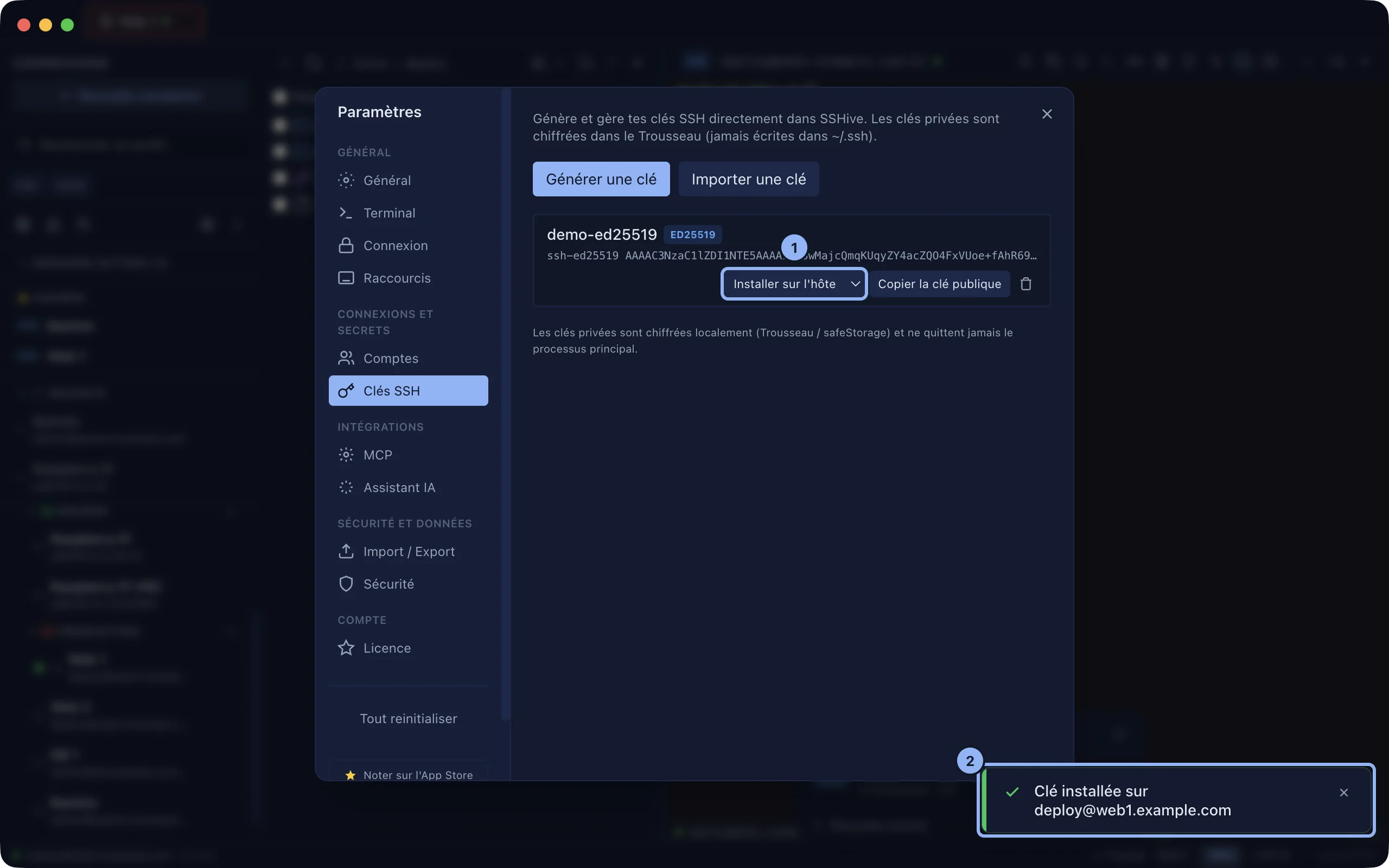Open the Assistant IA settings
Viewport: 1389px width, 868px height.
408,487
